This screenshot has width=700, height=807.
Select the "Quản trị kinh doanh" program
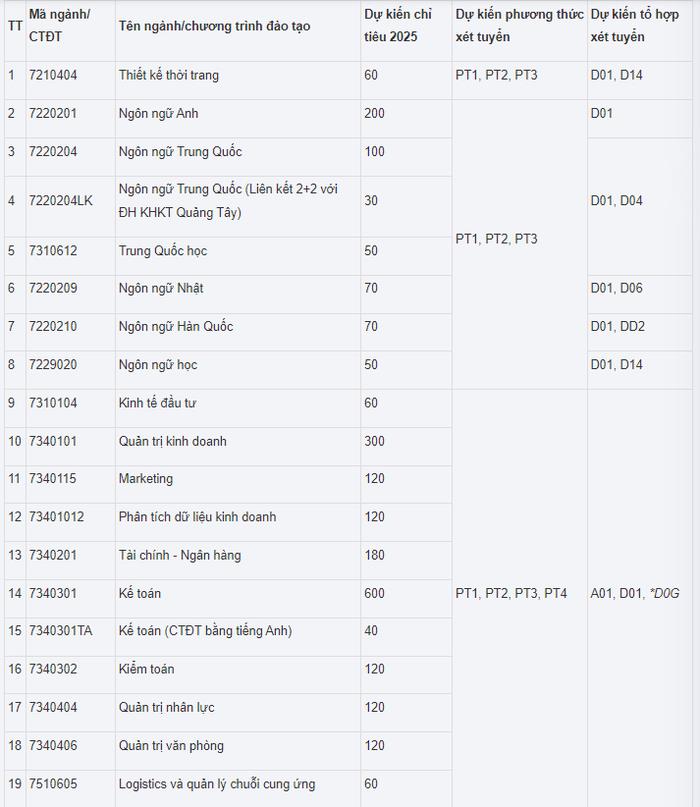172,441
